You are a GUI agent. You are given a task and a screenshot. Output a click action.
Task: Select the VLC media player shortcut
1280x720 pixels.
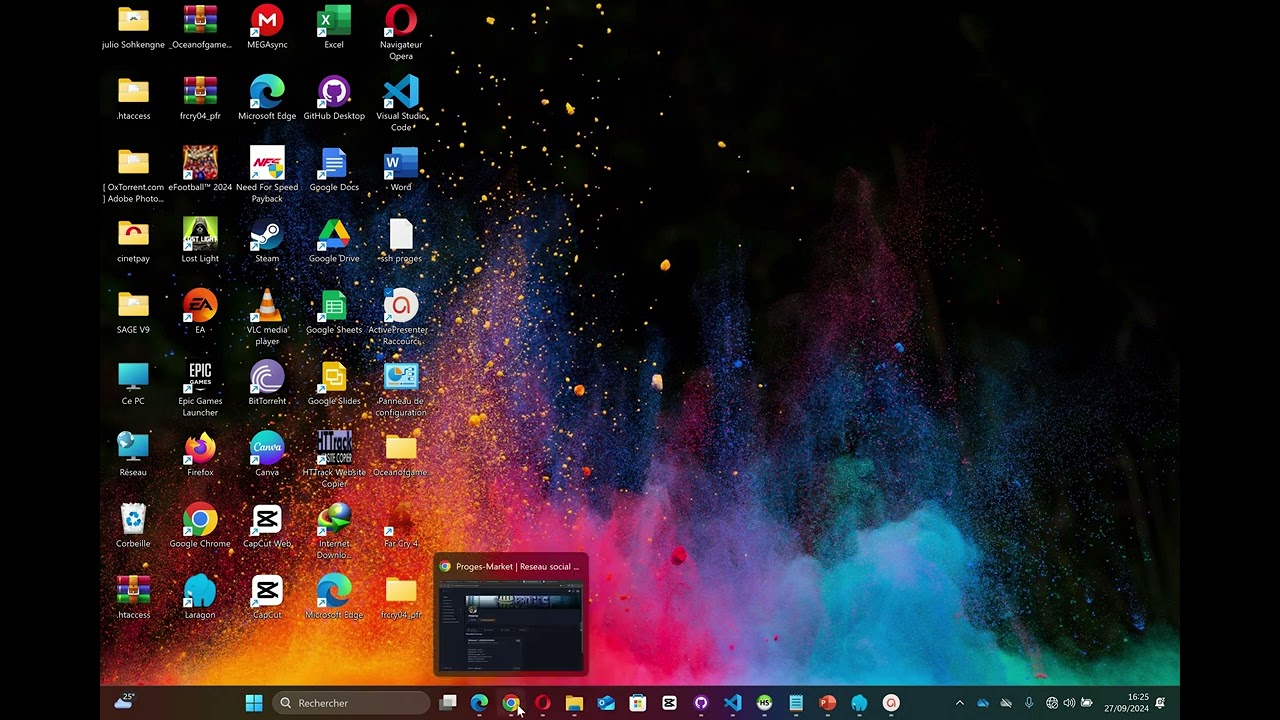point(267,318)
